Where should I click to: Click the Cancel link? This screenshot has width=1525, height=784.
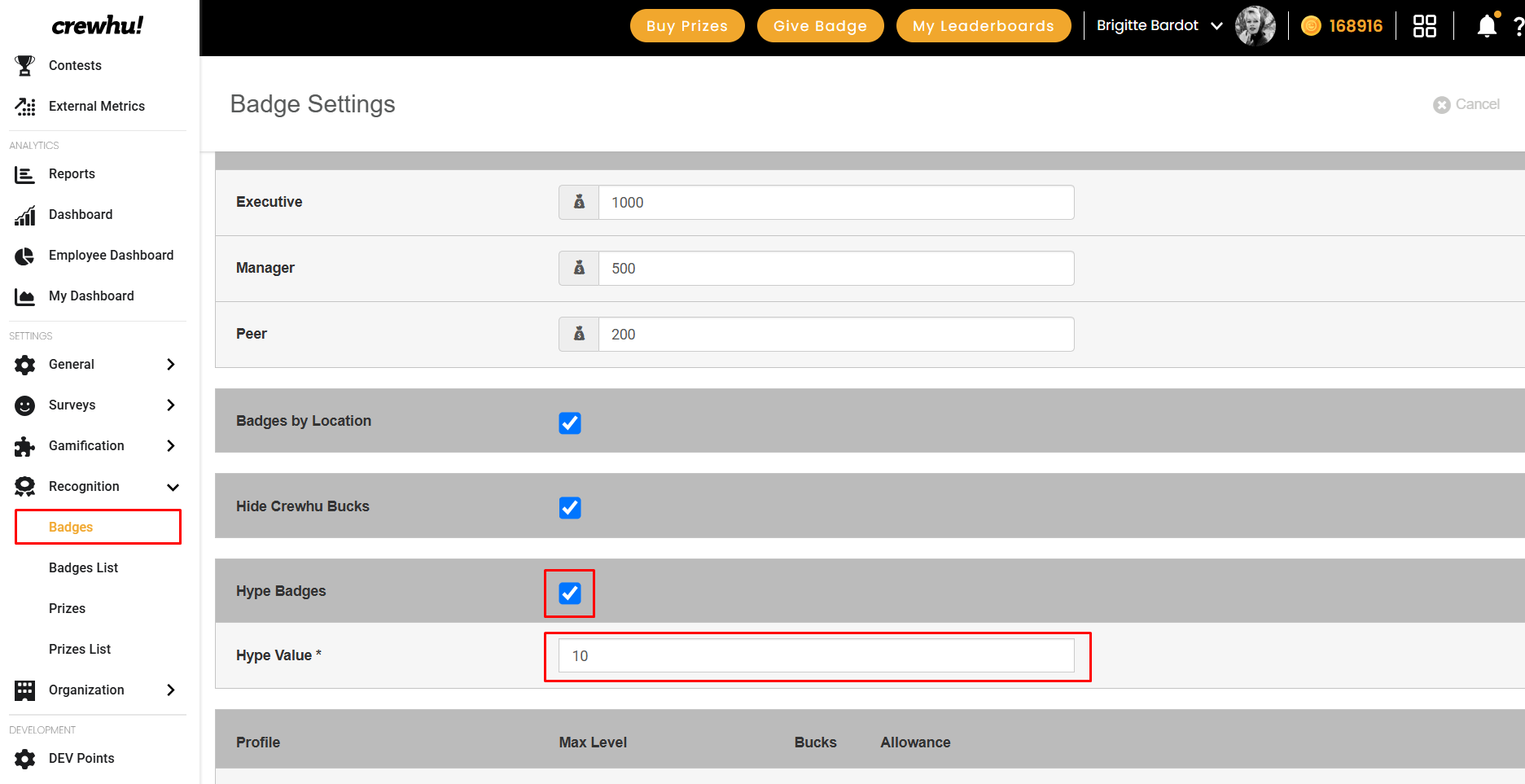point(1466,104)
